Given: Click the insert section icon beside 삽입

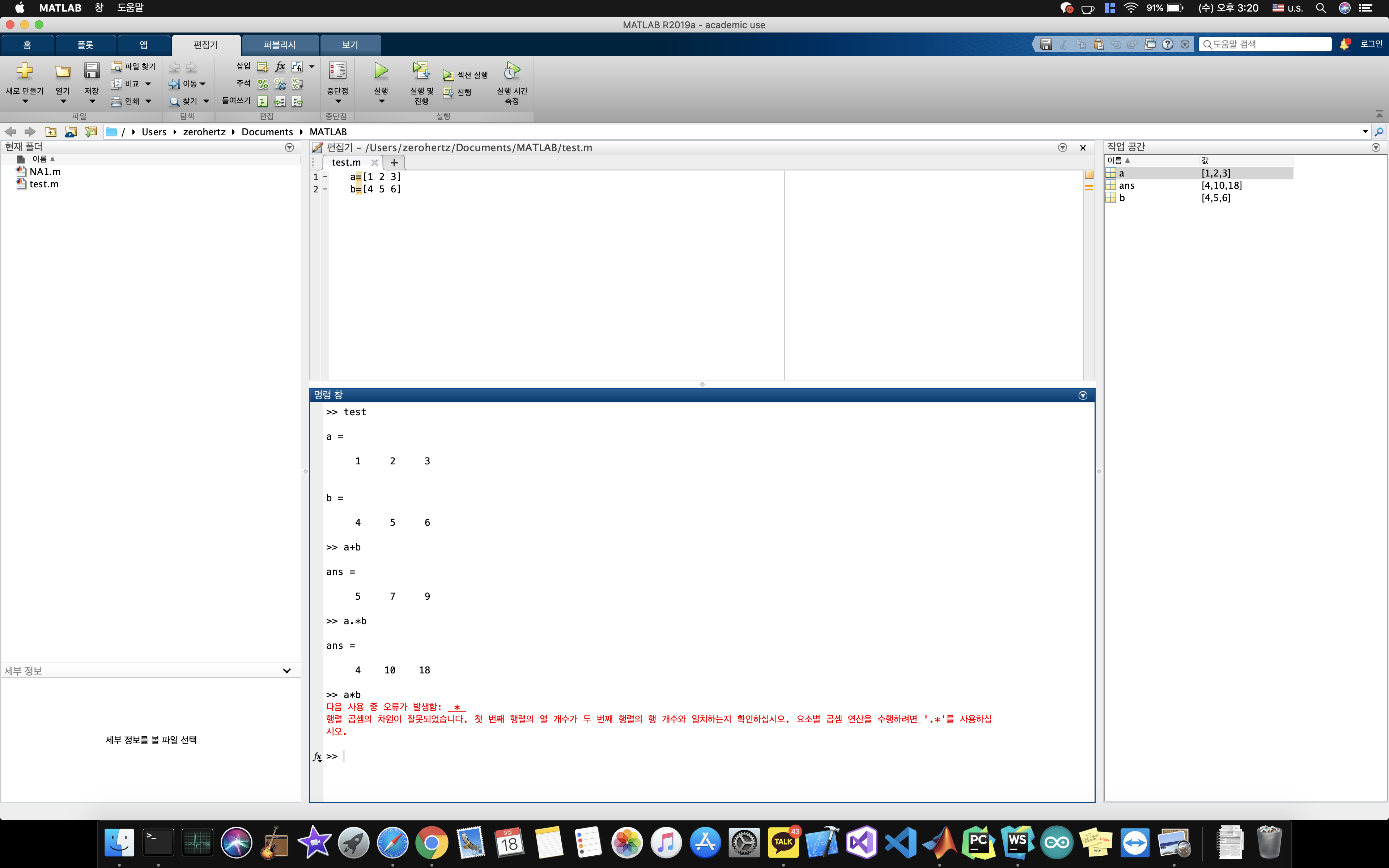Looking at the screenshot, I should 262,67.
